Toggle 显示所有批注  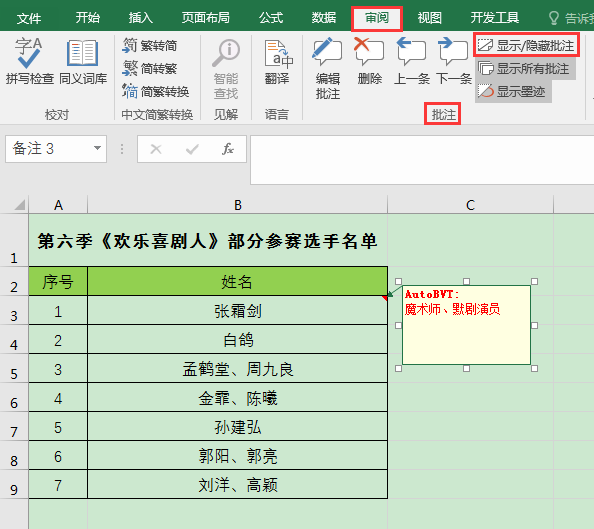point(524,69)
